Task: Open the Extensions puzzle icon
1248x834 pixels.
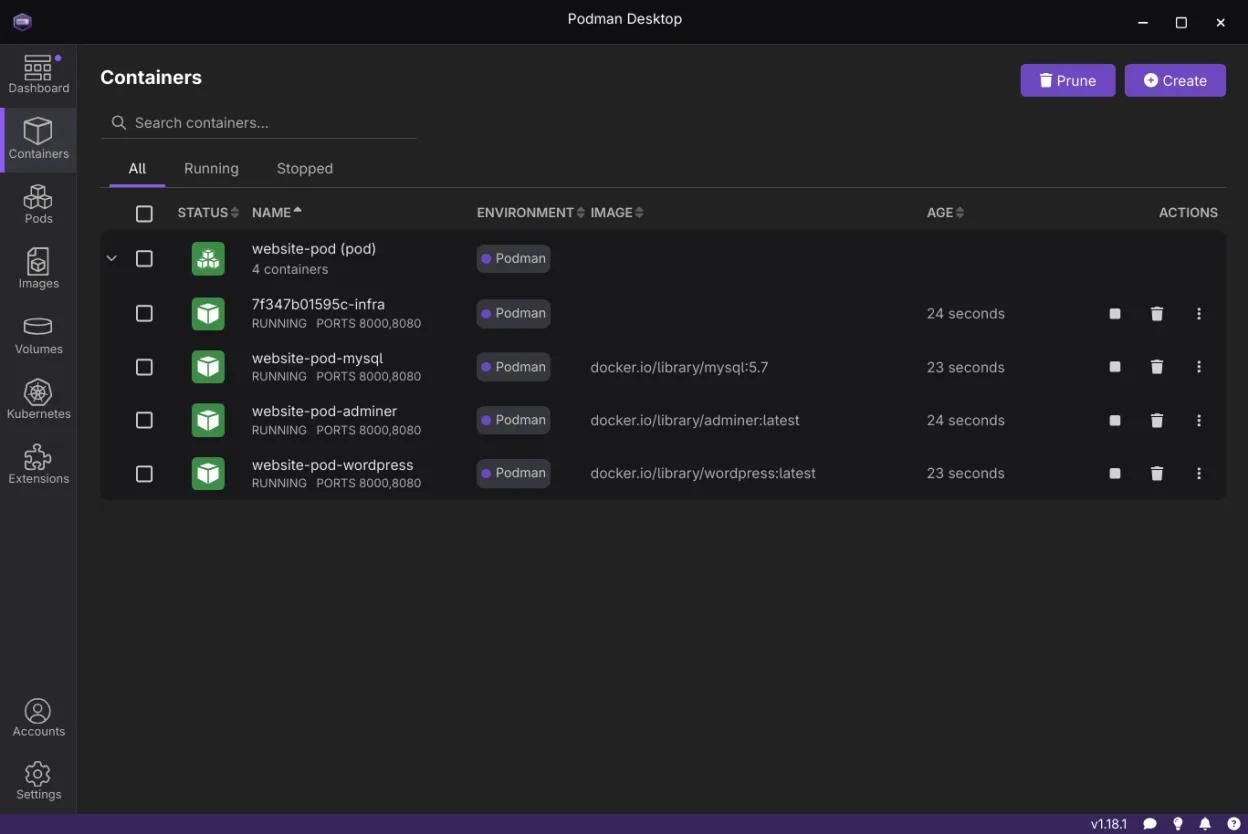Action: click(38, 465)
